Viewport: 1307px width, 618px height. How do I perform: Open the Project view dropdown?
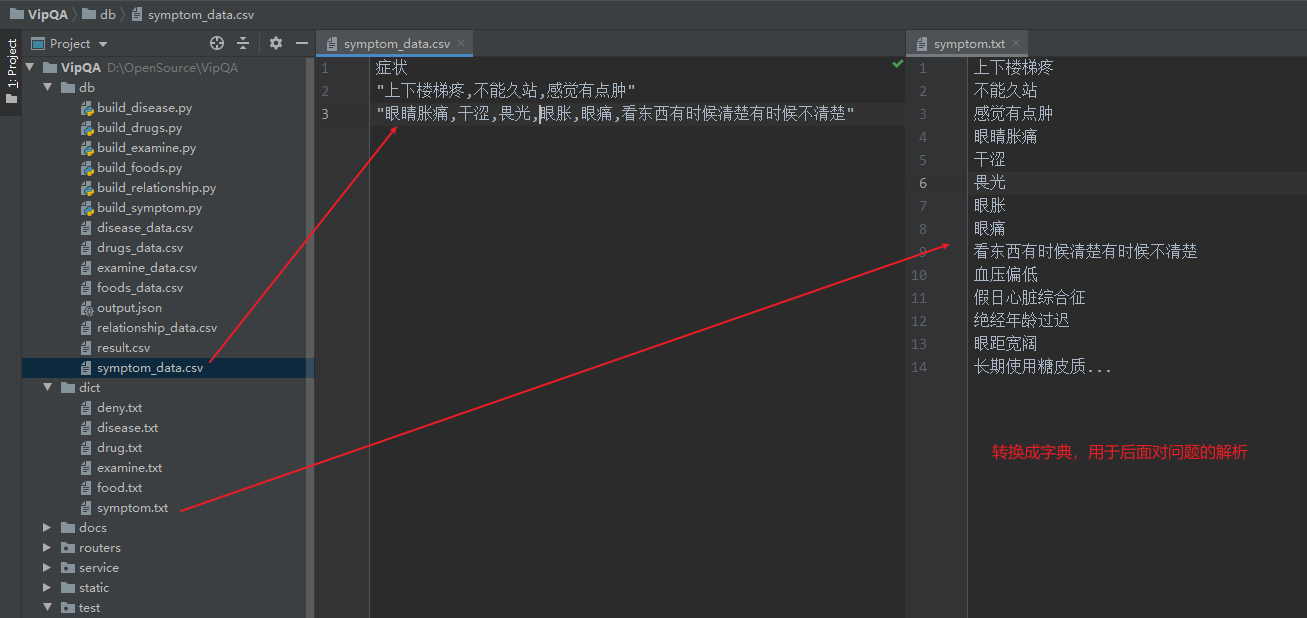[70, 43]
